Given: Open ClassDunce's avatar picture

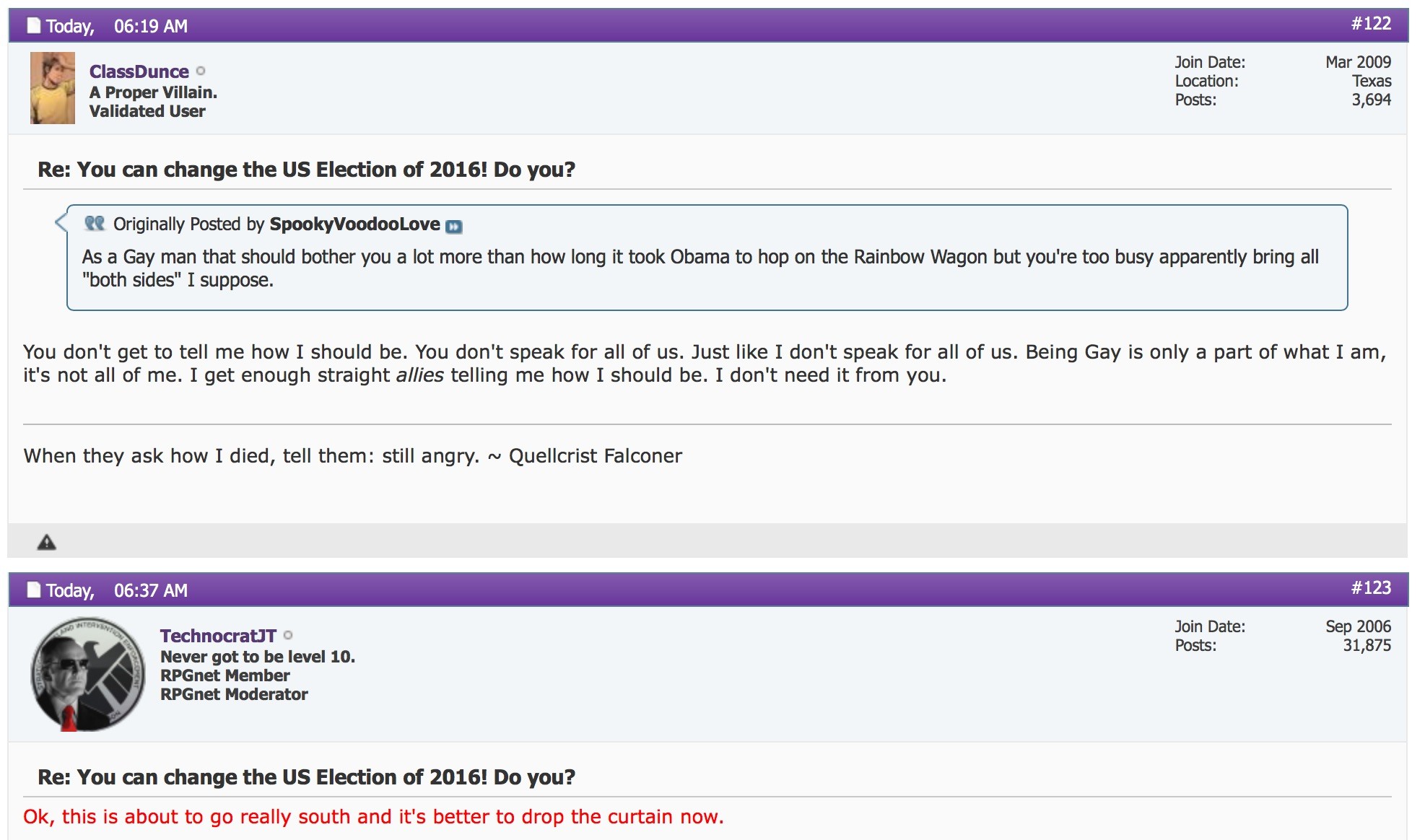Looking at the screenshot, I should pyautogui.click(x=53, y=88).
